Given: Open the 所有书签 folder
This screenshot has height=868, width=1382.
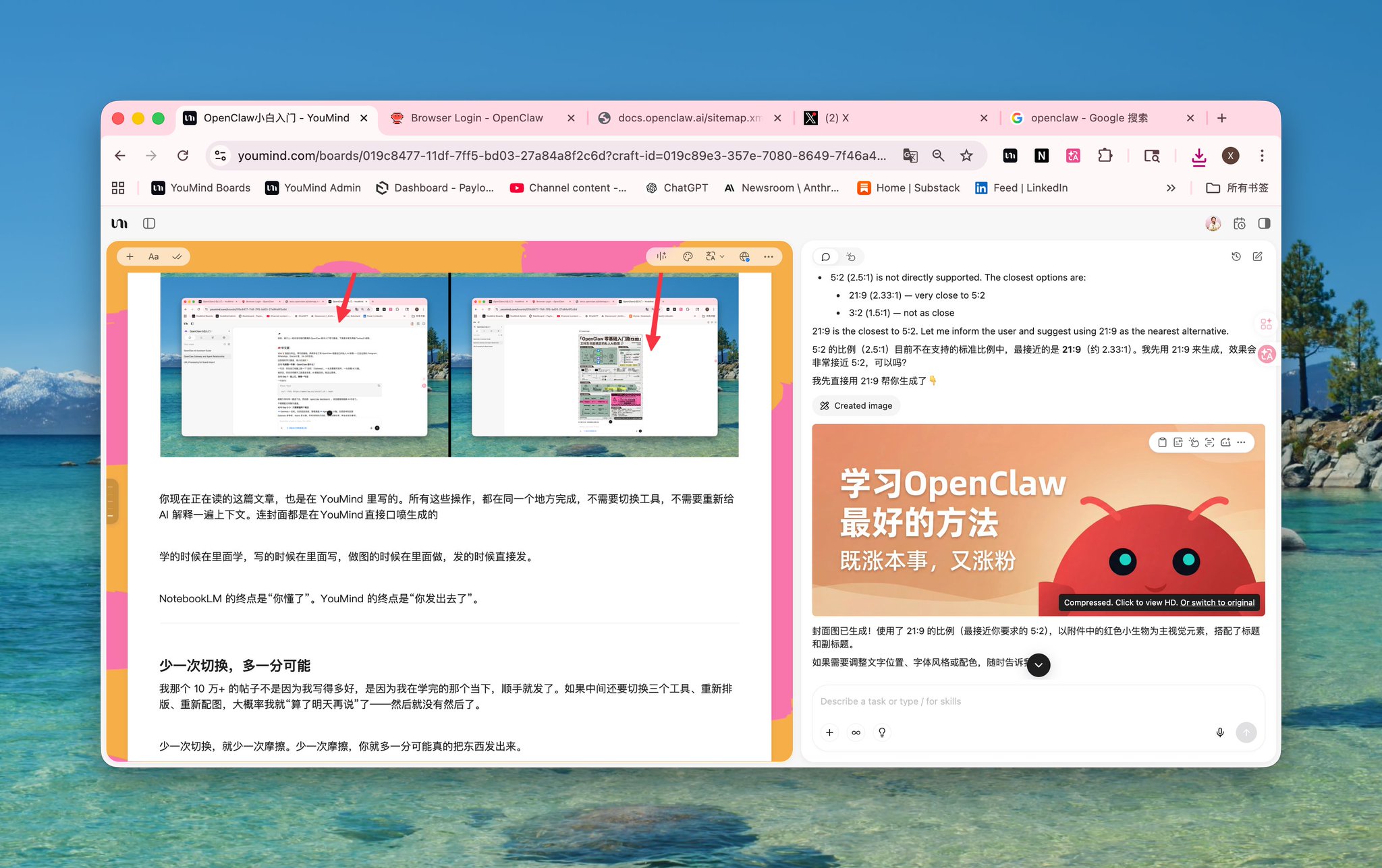Looking at the screenshot, I should [x=1238, y=188].
